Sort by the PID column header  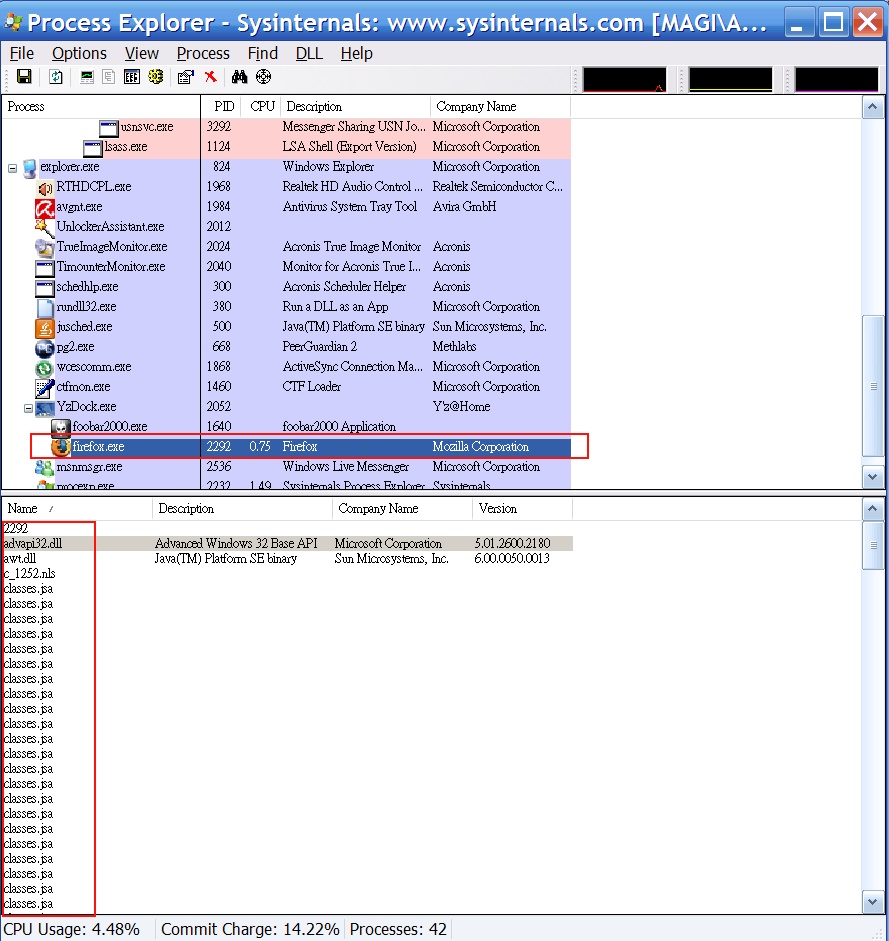[221, 107]
